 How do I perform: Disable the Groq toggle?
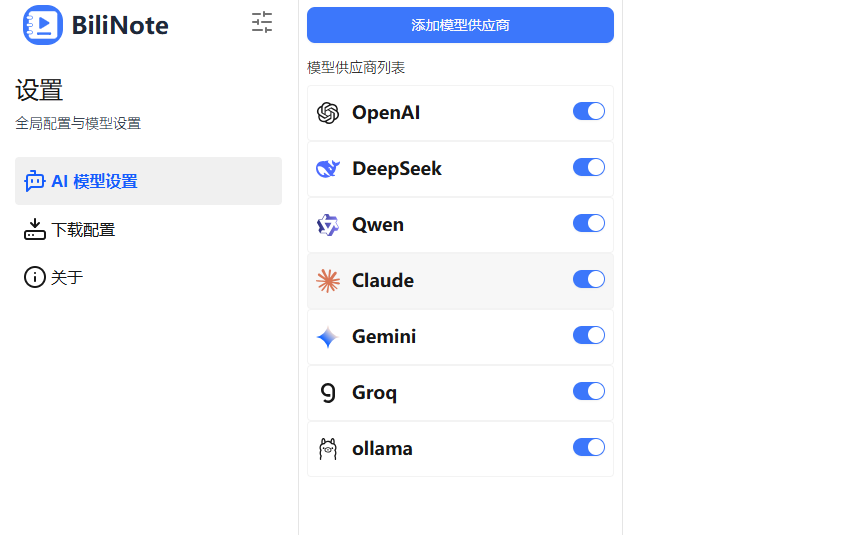click(x=589, y=391)
